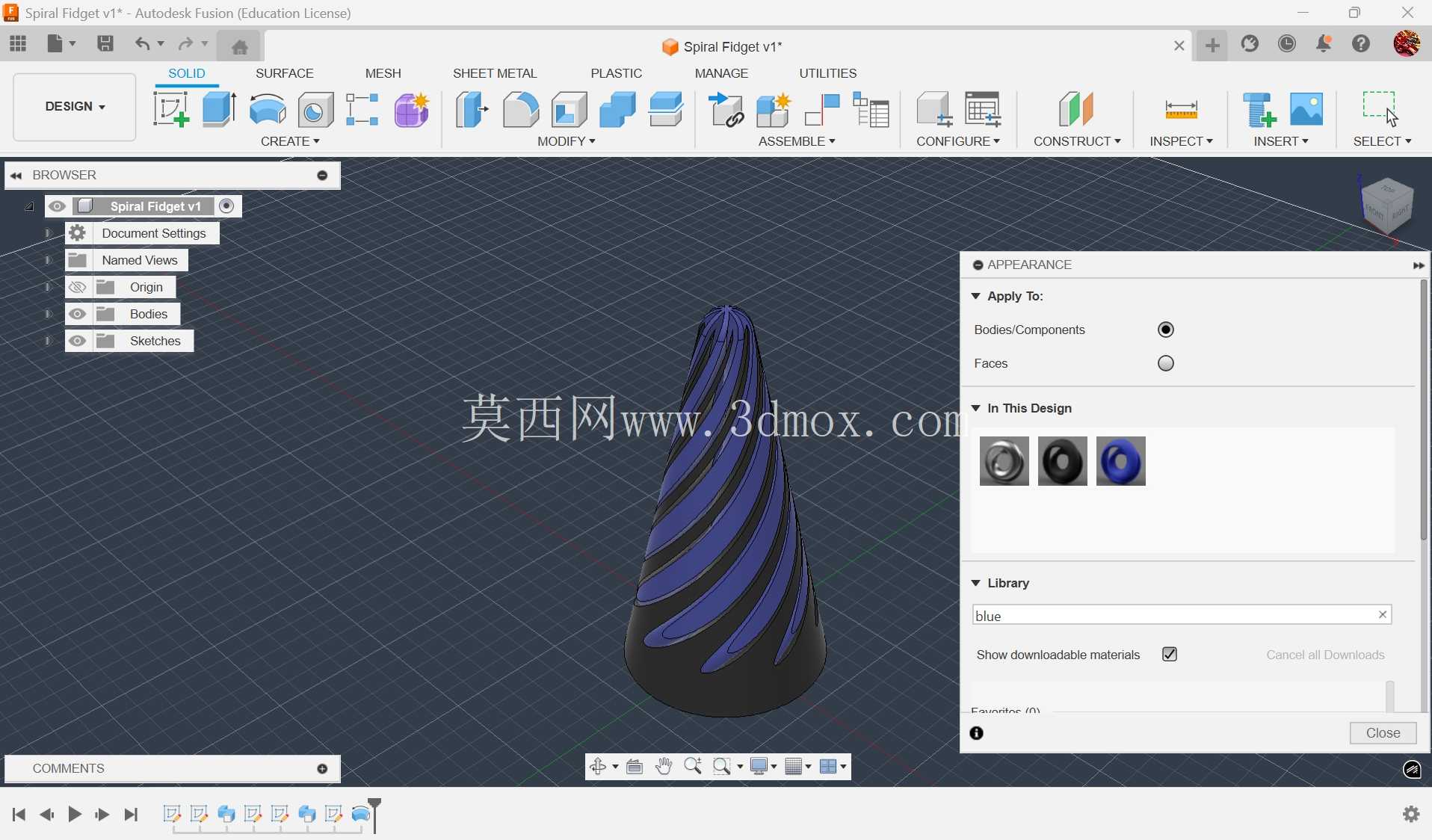The width and height of the screenshot is (1432, 840).
Task: Select the Revolve tool
Action: pyautogui.click(x=267, y=109)
